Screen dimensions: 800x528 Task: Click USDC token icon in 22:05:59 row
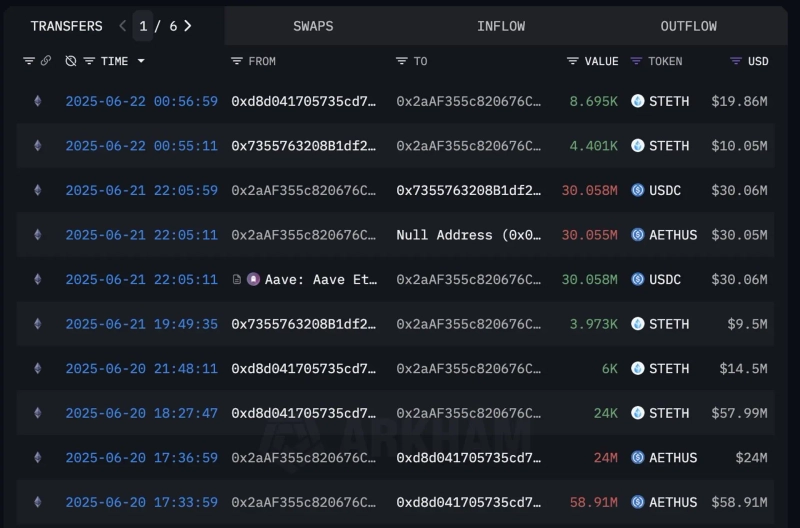[638, 190]
